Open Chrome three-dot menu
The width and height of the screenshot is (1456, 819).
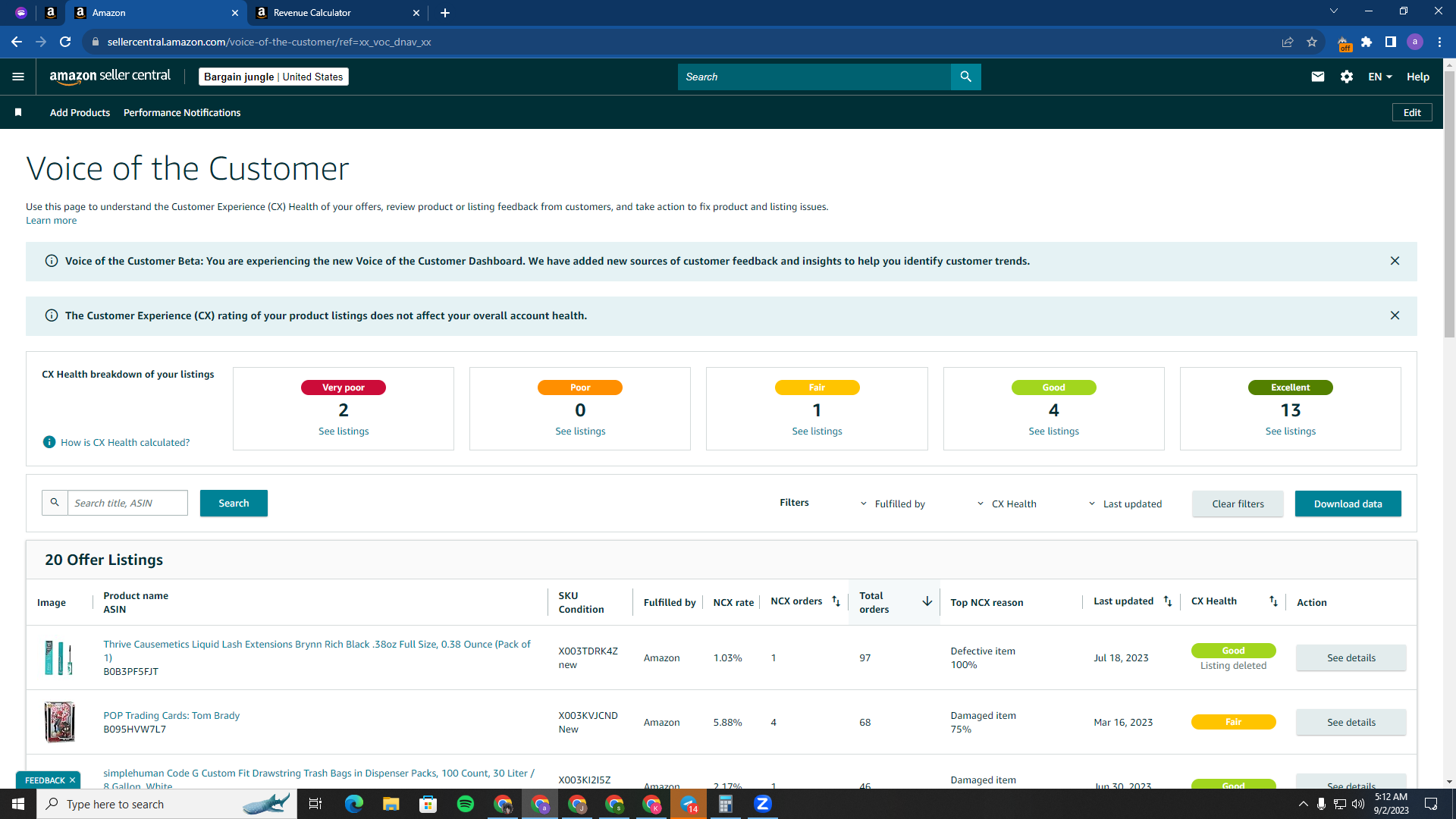[x=1439, y=42]
